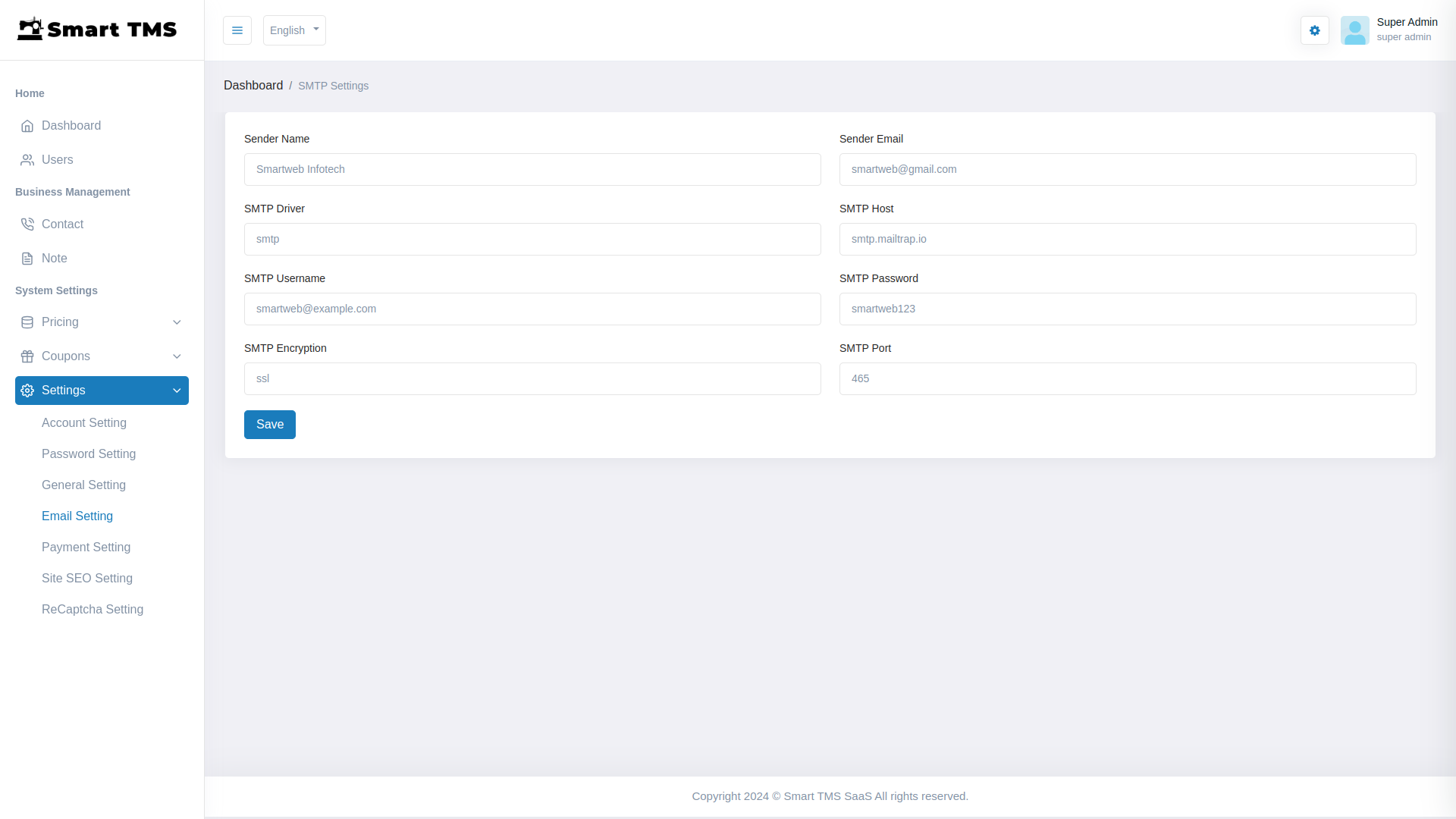Open the settings gear in the top bar

coord(1314,30)
